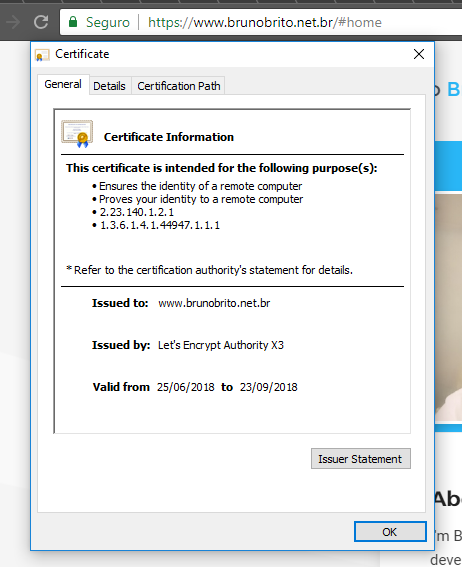Click the issuer name Let's Encrypt Authority X3
462x567 pixels.
221,345
